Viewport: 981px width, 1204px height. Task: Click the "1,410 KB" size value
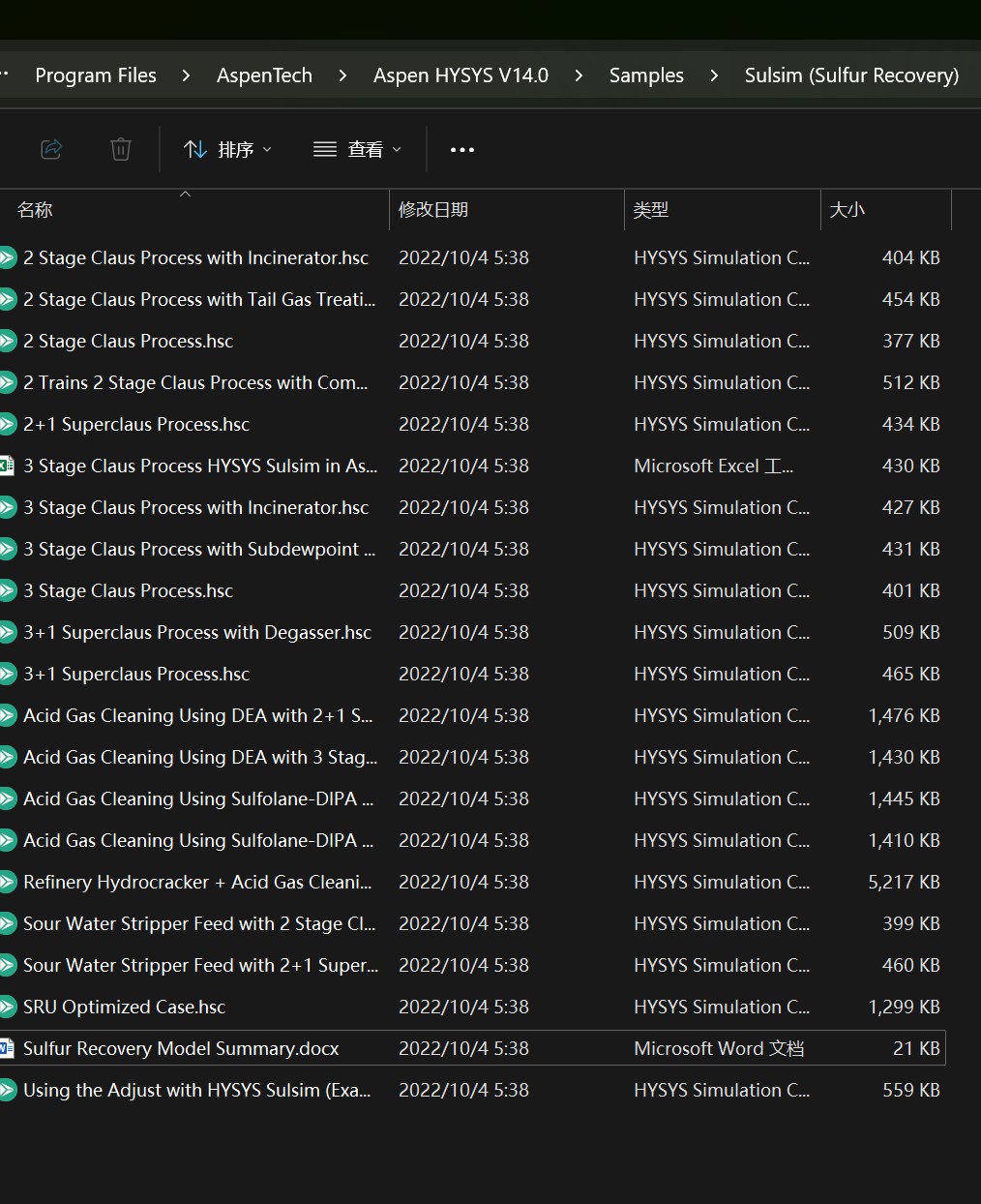pos(904,840)
